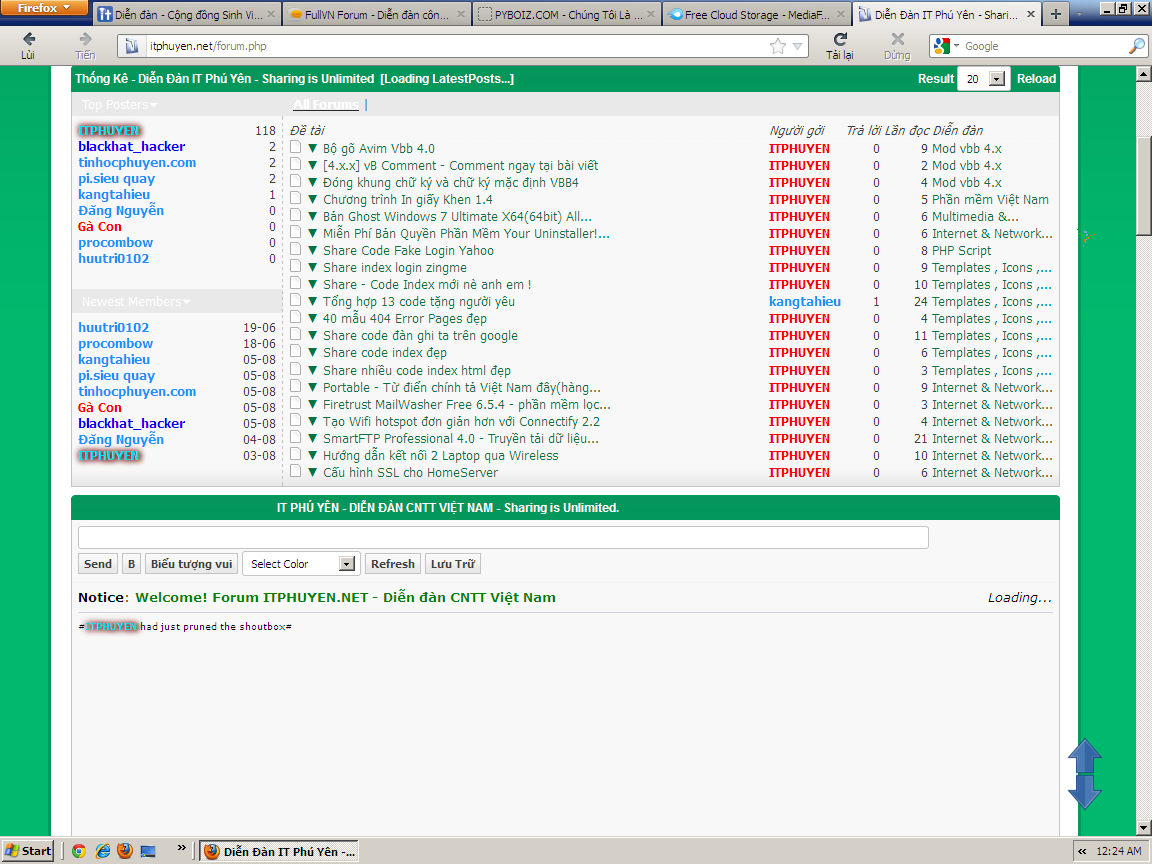Open the Select Color dropdown in shoutbox
This screenshot has height=864, width=1152.
[x=347, y=564]
